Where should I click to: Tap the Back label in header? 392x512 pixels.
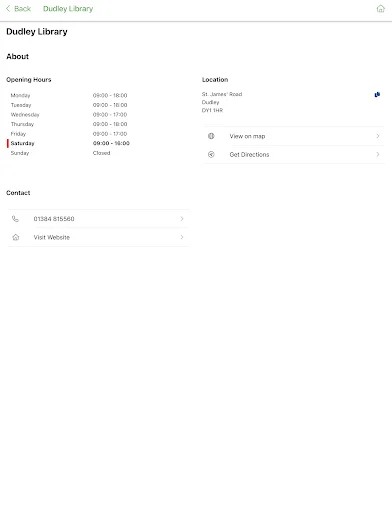tap(22, 9)
